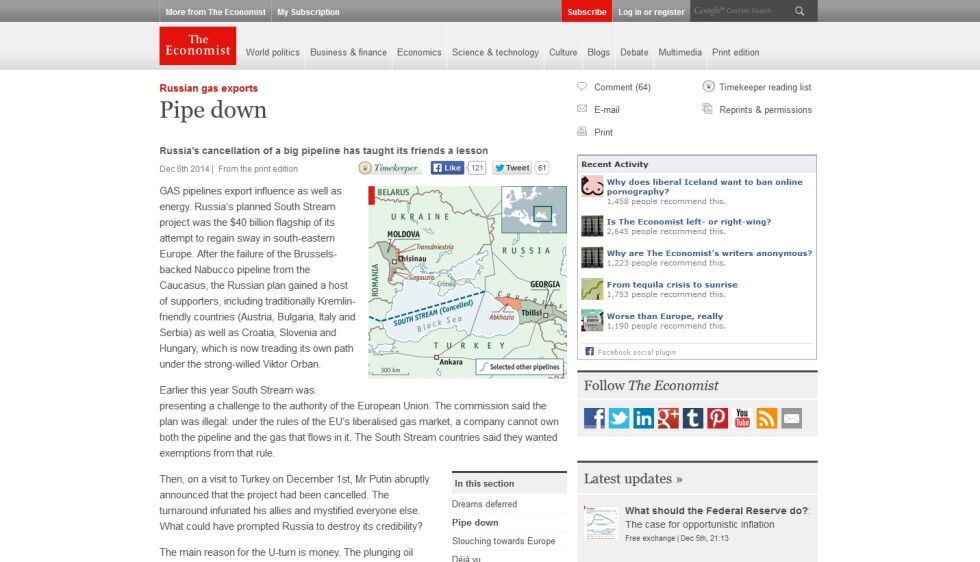
Task: Open the email newsletter envelope icon
Action: coord(791,418)
